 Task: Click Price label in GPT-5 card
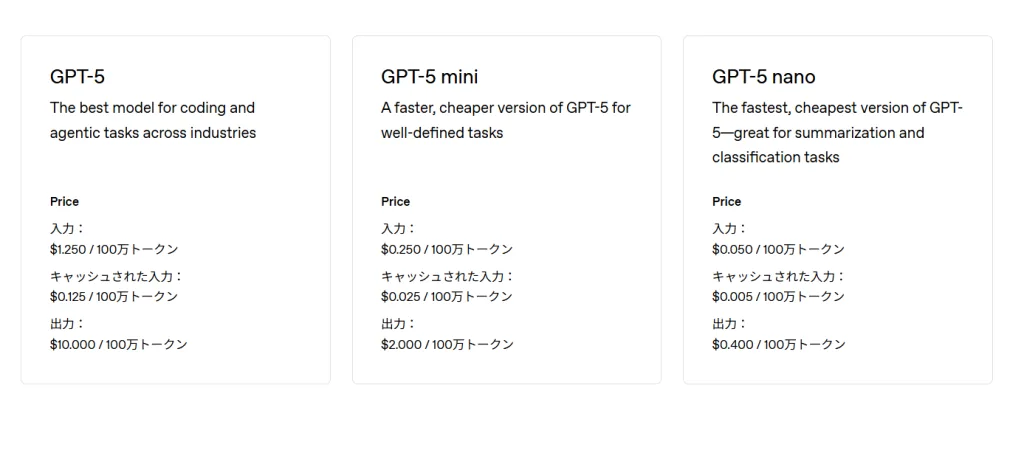(x=64, y=202)
